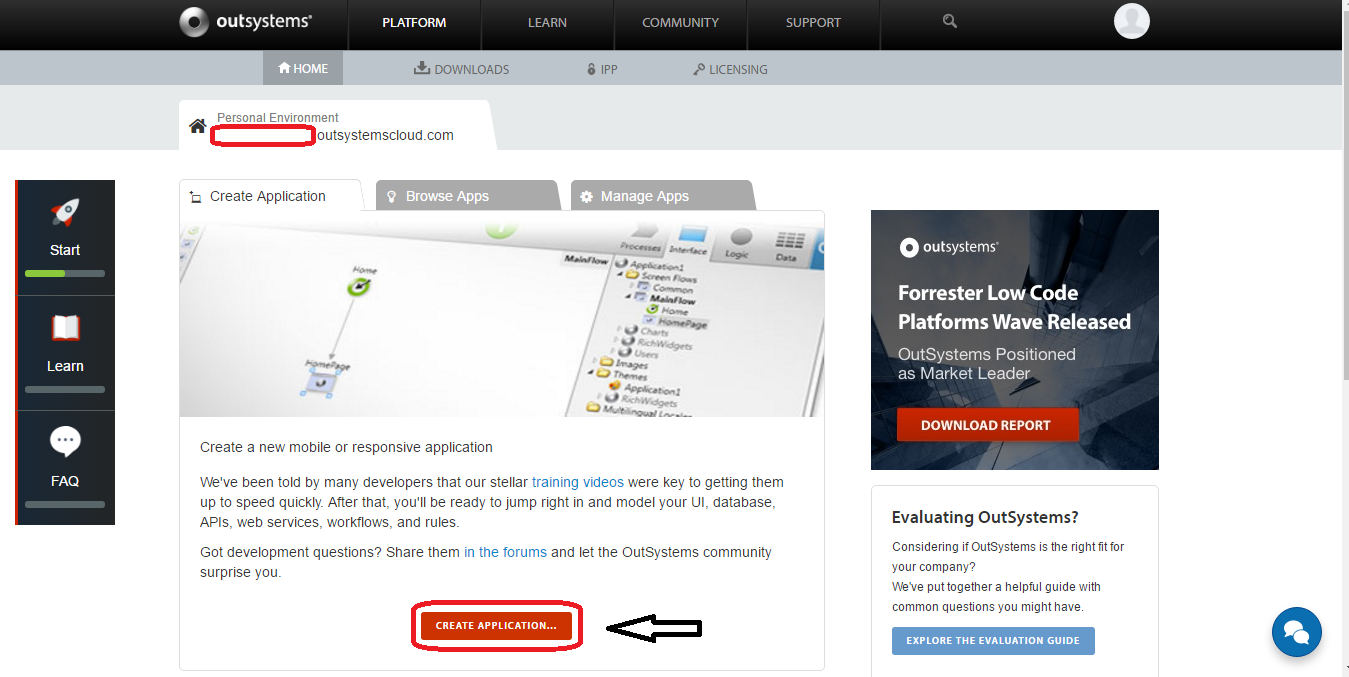This screenshot has height=677, width=1349.
Task: Open the SUPPORT menu
Action: pyautogui.click(x=813, y=22)
